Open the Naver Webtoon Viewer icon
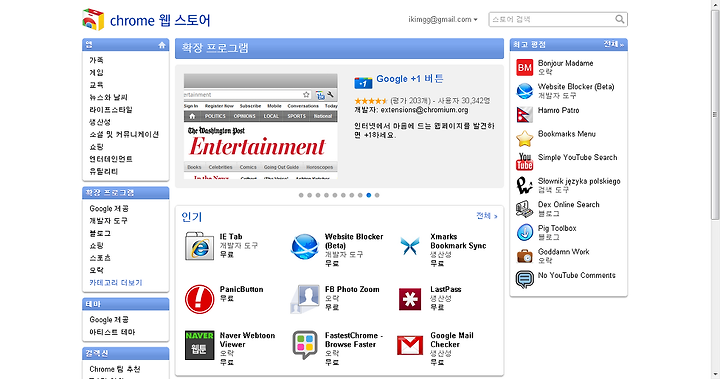Screen dimensions: 720x379 [x=199, y=345]
